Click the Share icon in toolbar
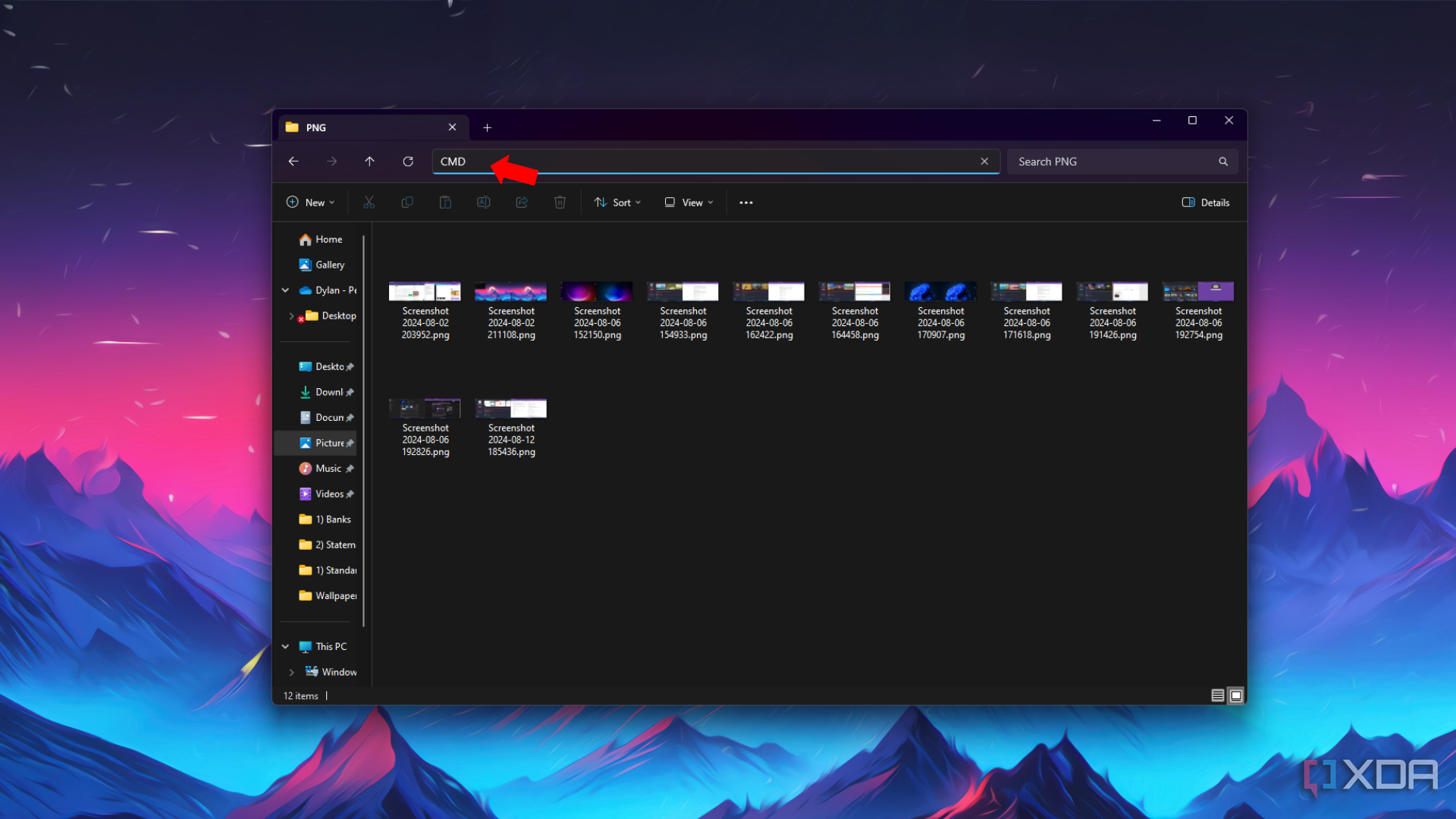 [x=521, y=202]
